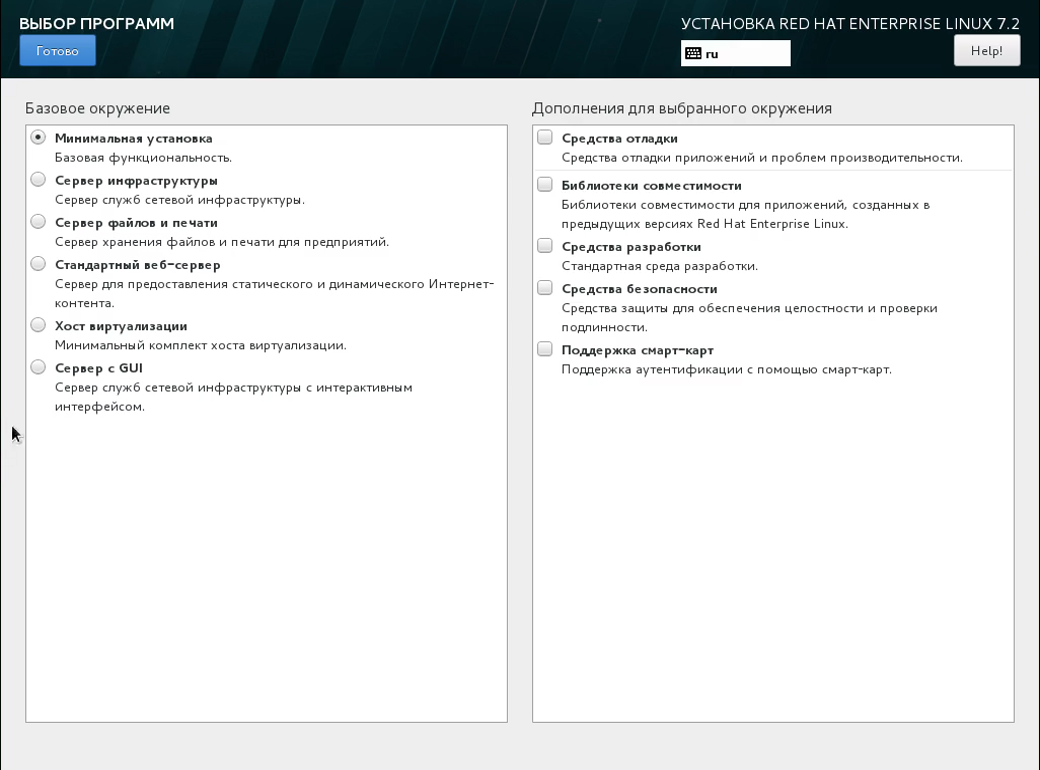
Task: Enable the Средства отладки checkbox
Action: 545,137
